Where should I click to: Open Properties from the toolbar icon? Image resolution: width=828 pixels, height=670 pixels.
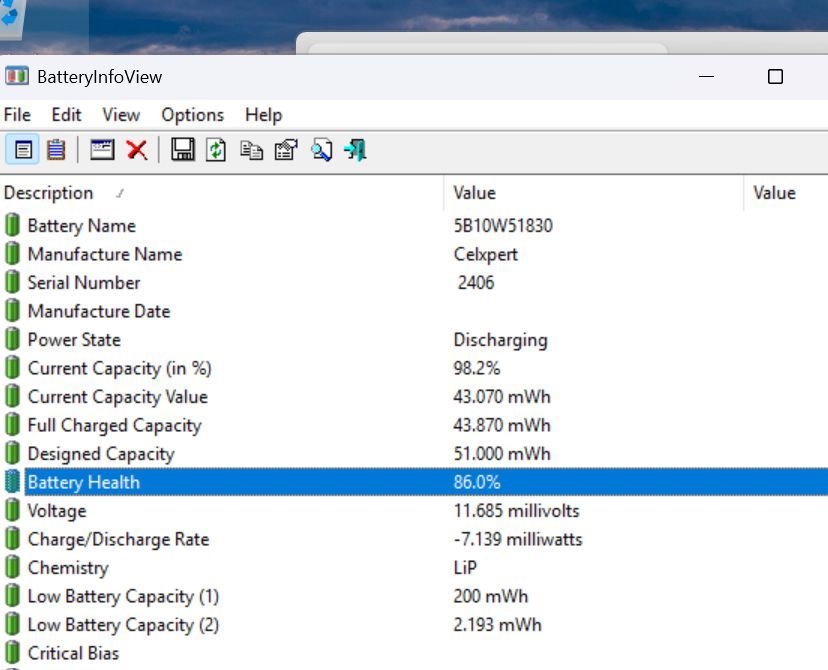(286, 150)
